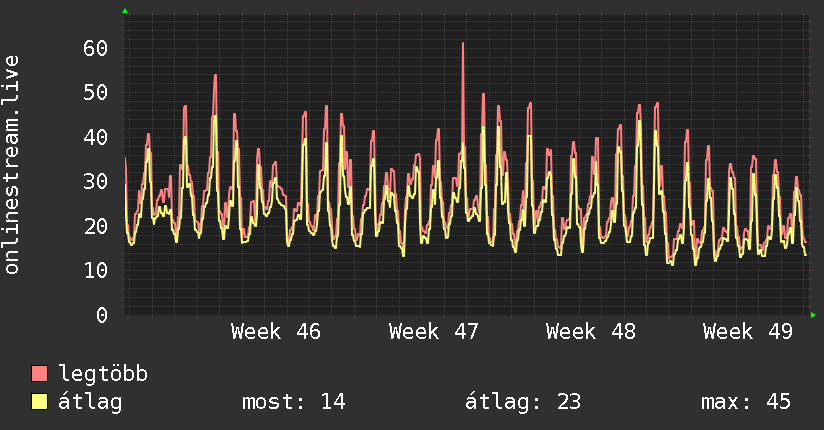
Task: Click the 10 y-axis tick label
Action: pos(95,271)
